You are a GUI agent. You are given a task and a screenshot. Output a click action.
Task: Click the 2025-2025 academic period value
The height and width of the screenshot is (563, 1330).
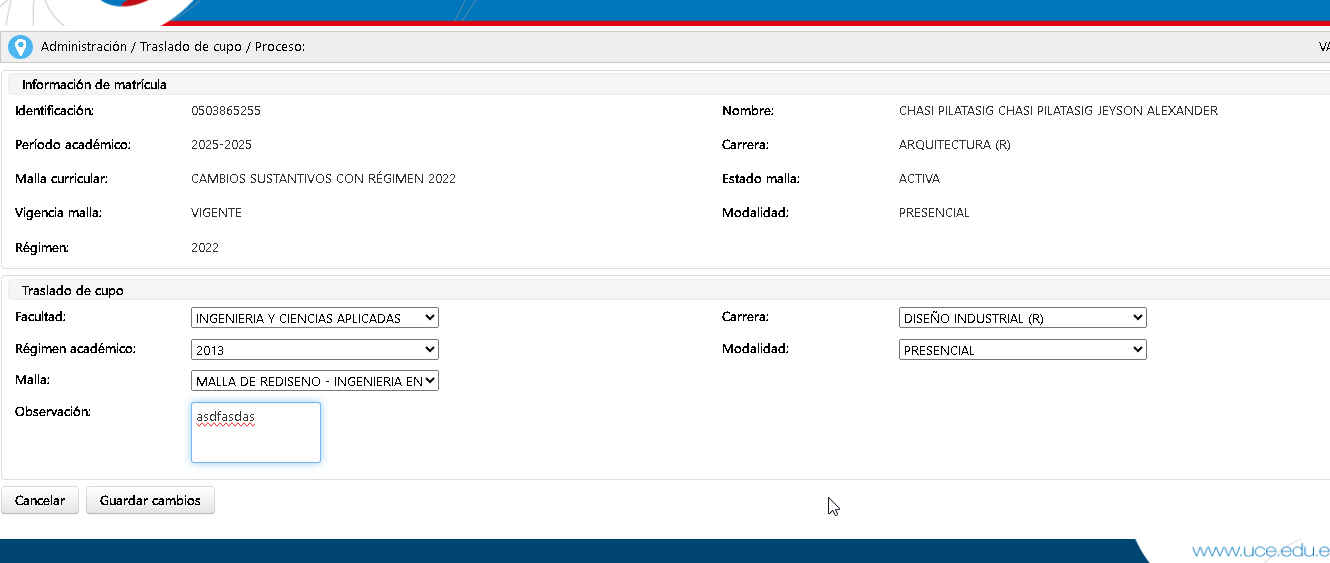221,145
